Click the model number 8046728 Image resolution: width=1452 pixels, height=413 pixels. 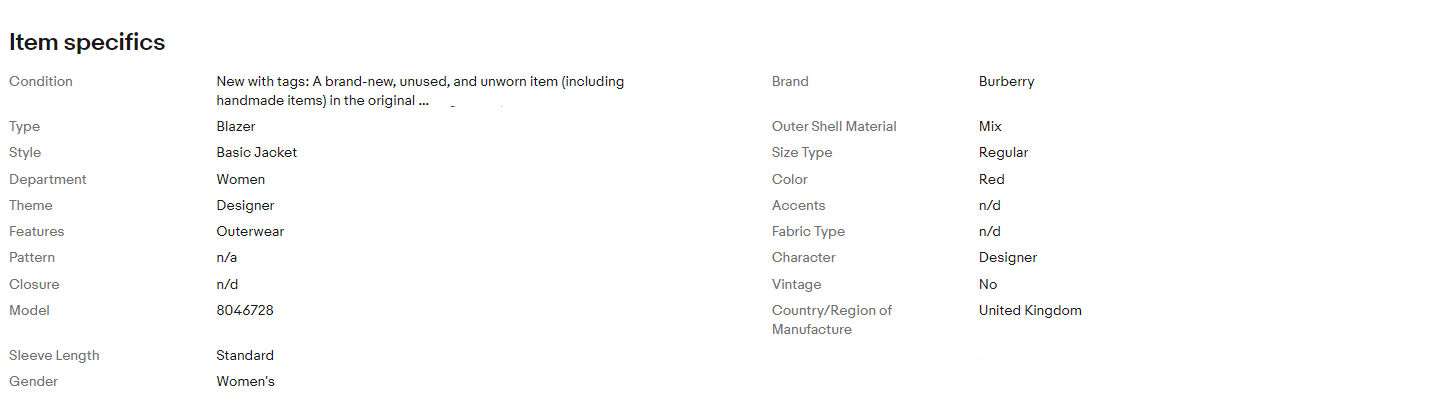[x=245, y=311]
